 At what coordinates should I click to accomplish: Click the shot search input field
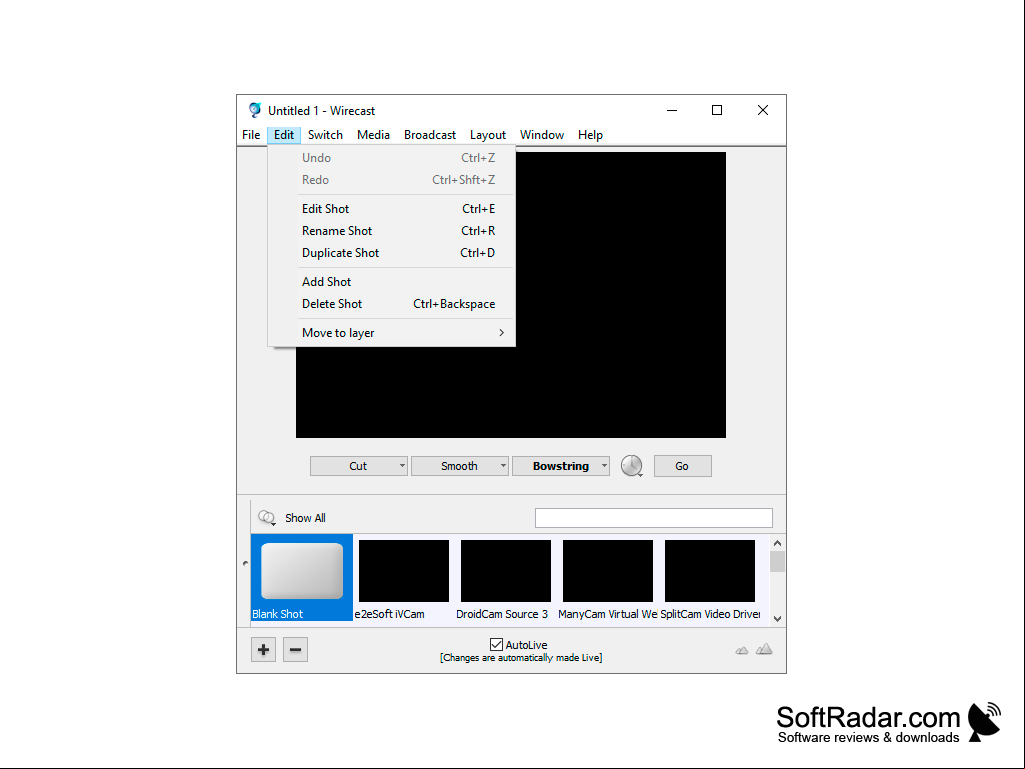point(654,518)
